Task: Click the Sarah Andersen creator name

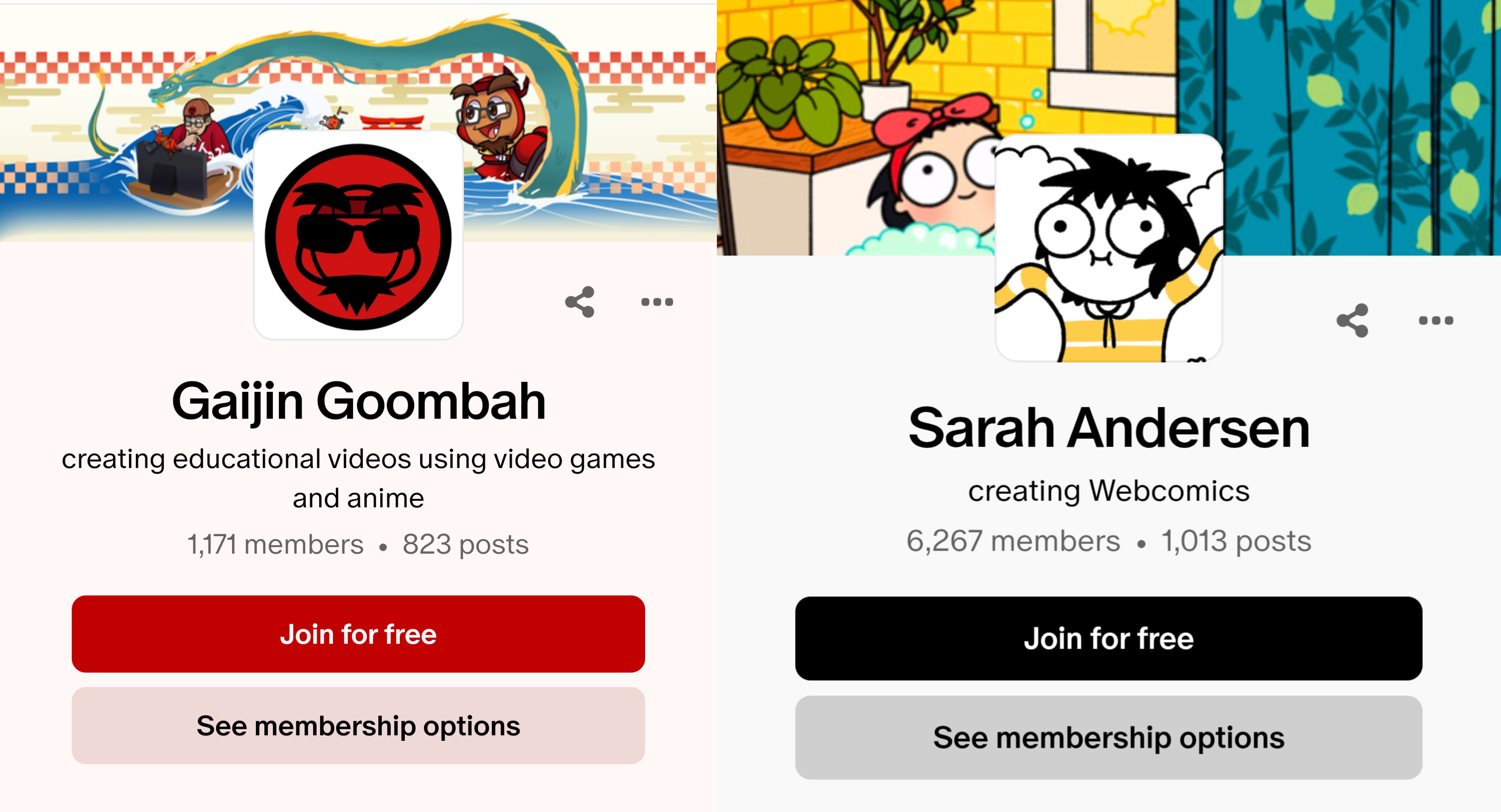Action: [x=1109, y=428]
